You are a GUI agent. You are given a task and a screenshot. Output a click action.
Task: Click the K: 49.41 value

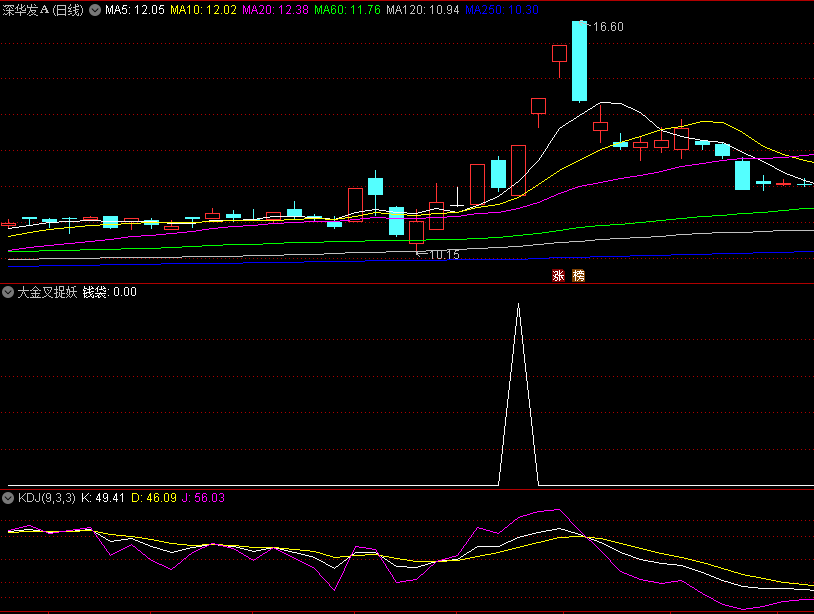[103, 498]
